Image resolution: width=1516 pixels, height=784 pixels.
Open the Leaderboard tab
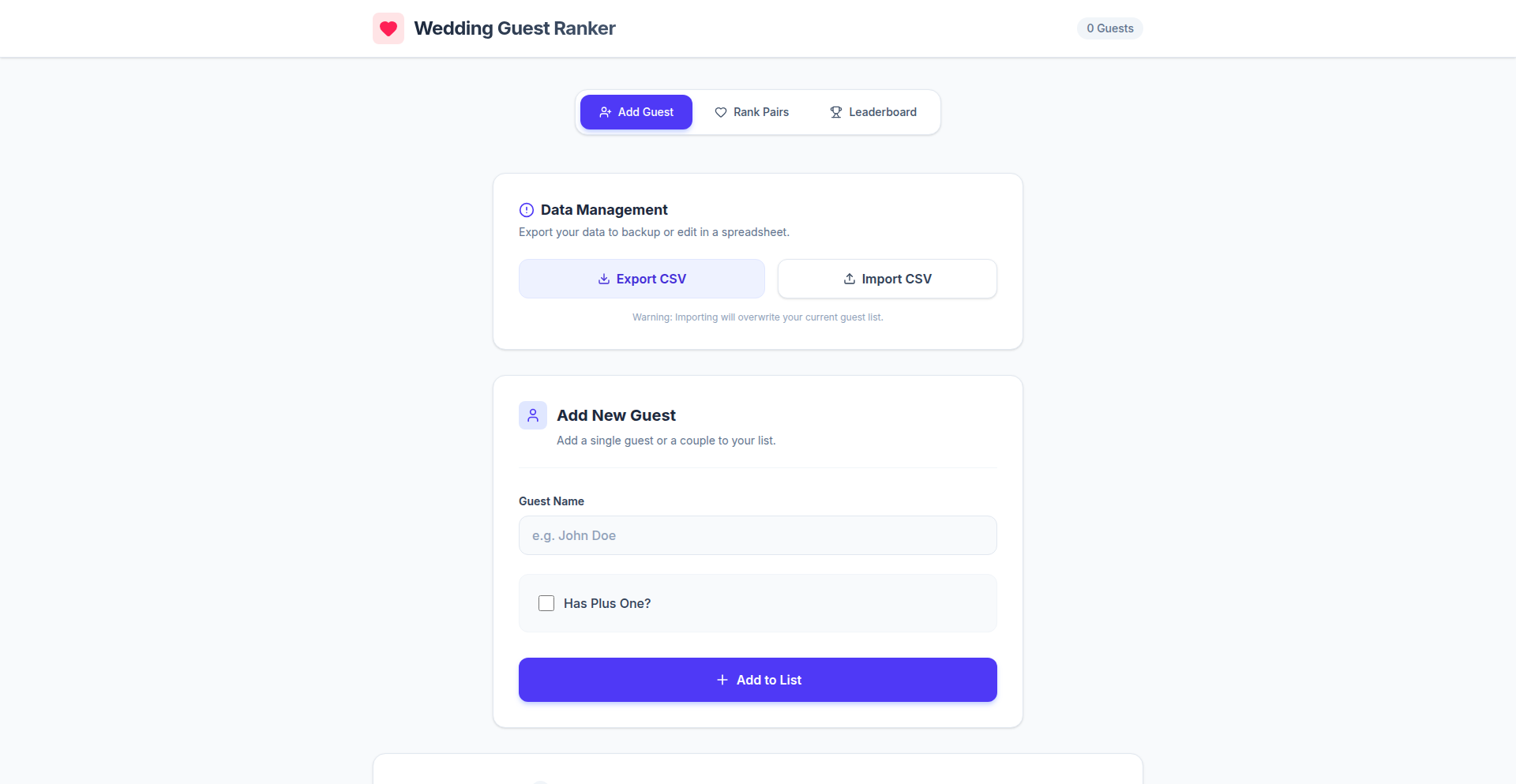click(872, 112)
